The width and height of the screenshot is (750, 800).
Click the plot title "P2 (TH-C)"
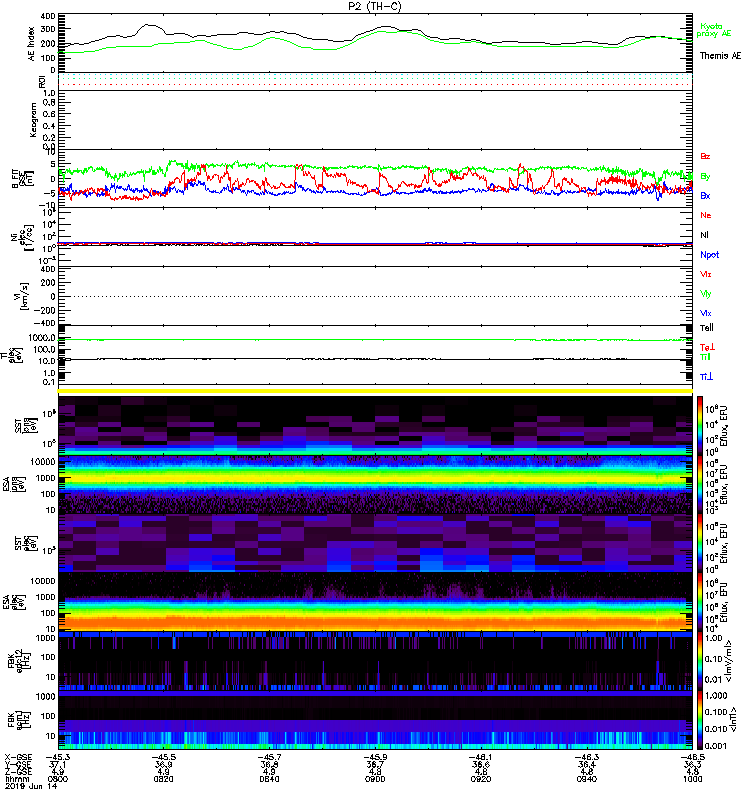pos(374,6)
